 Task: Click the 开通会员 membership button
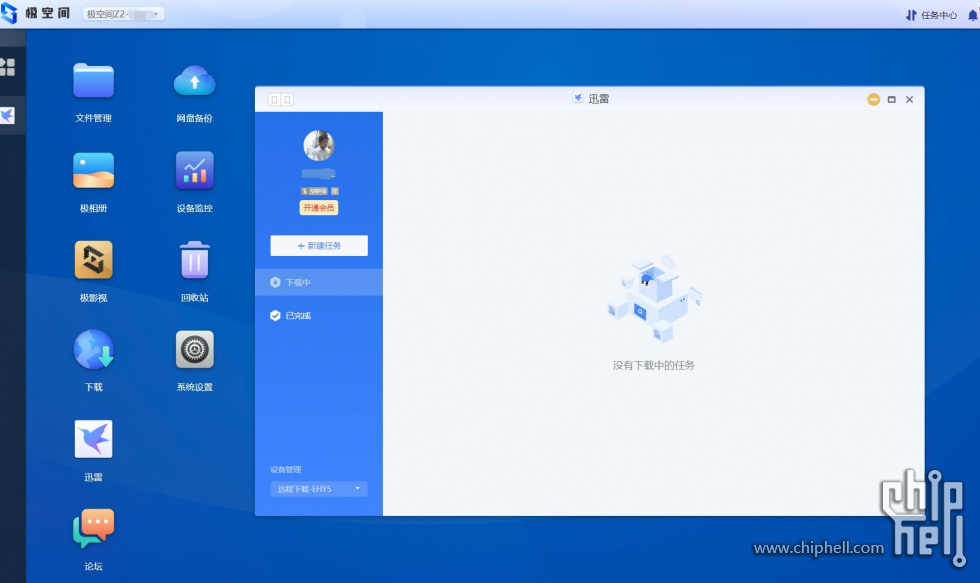tap(319, 208)
